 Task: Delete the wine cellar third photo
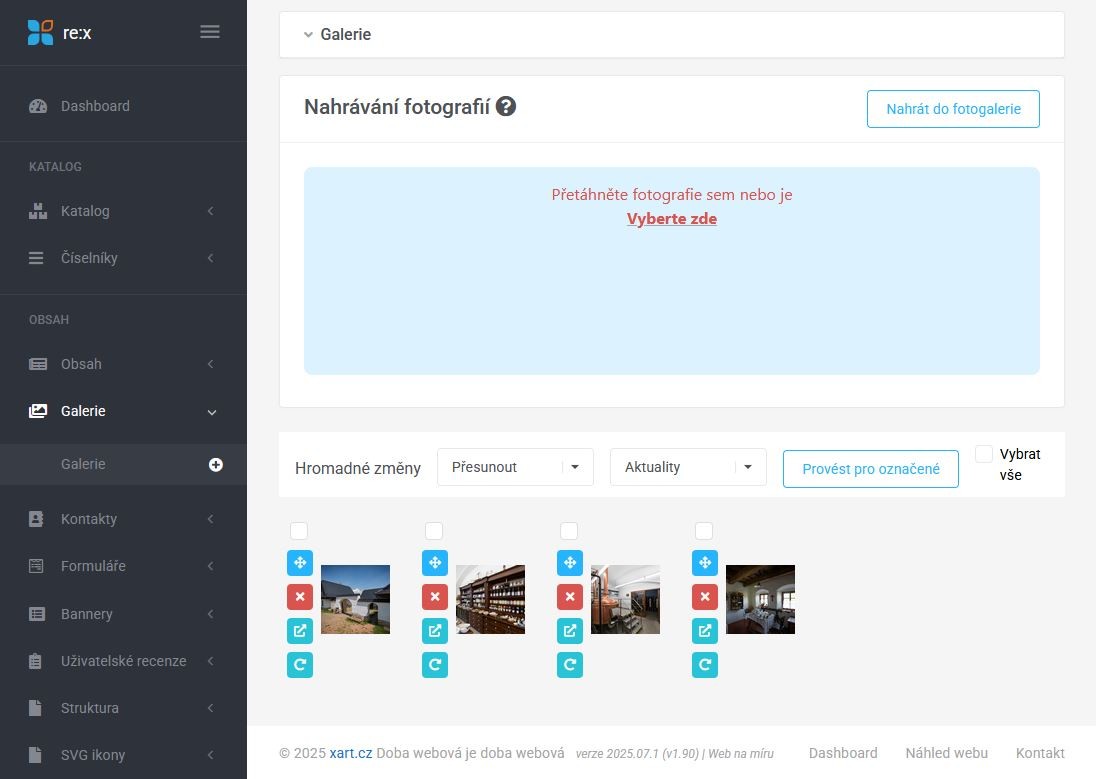coord(570,597)
